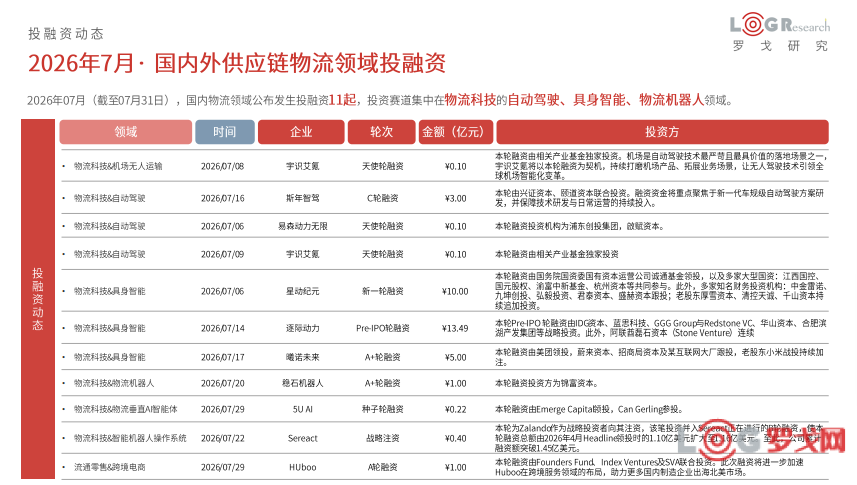This screenshot has height=485, width=857.
Task: Click the C轮融资 round cell
Action: 383,198
